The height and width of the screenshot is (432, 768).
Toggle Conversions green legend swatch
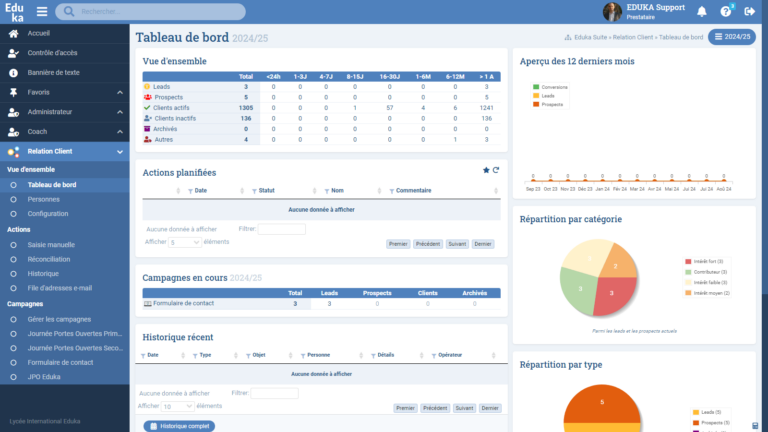click(536, 87)
